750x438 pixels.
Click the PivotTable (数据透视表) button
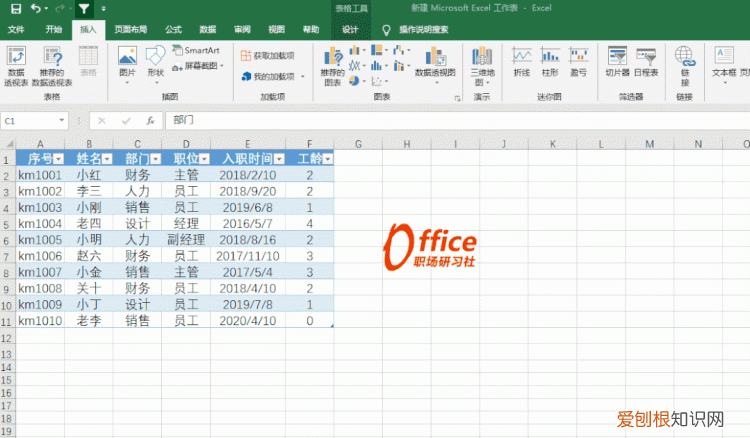pyautogui.click(x=16, y=66)
